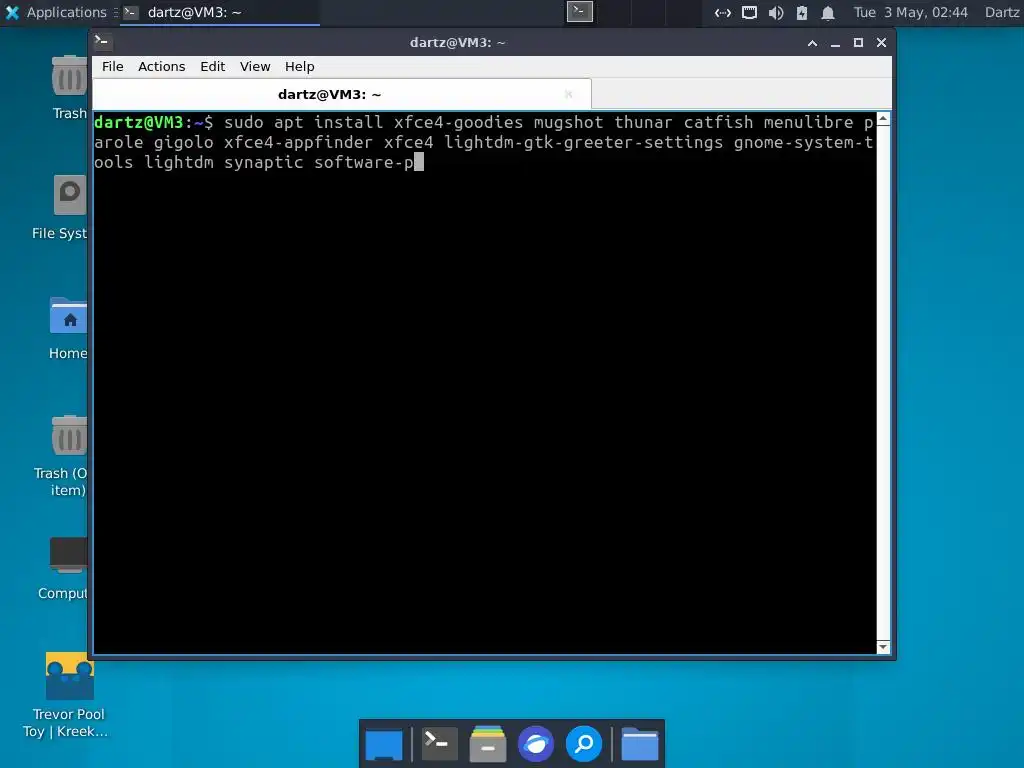
Task: Open the Edit menu in terminal
Action: [x=212, y=67]
